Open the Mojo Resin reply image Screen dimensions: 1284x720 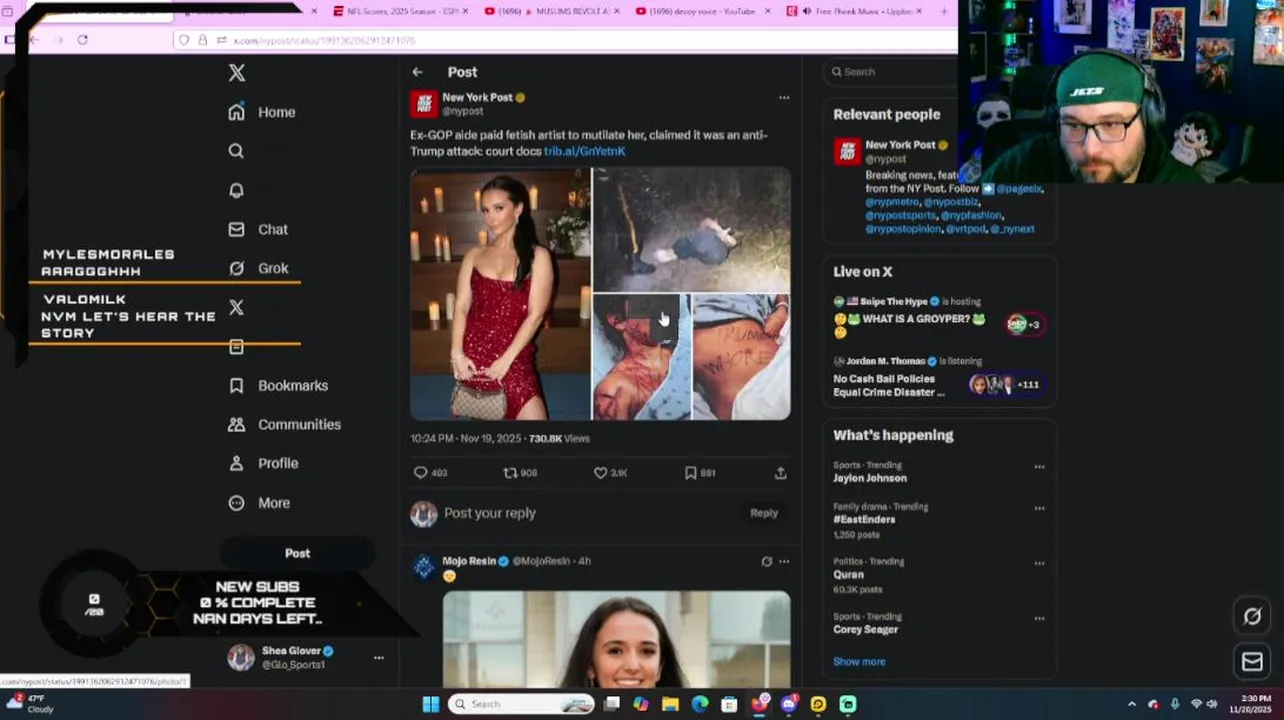[616, 640]
